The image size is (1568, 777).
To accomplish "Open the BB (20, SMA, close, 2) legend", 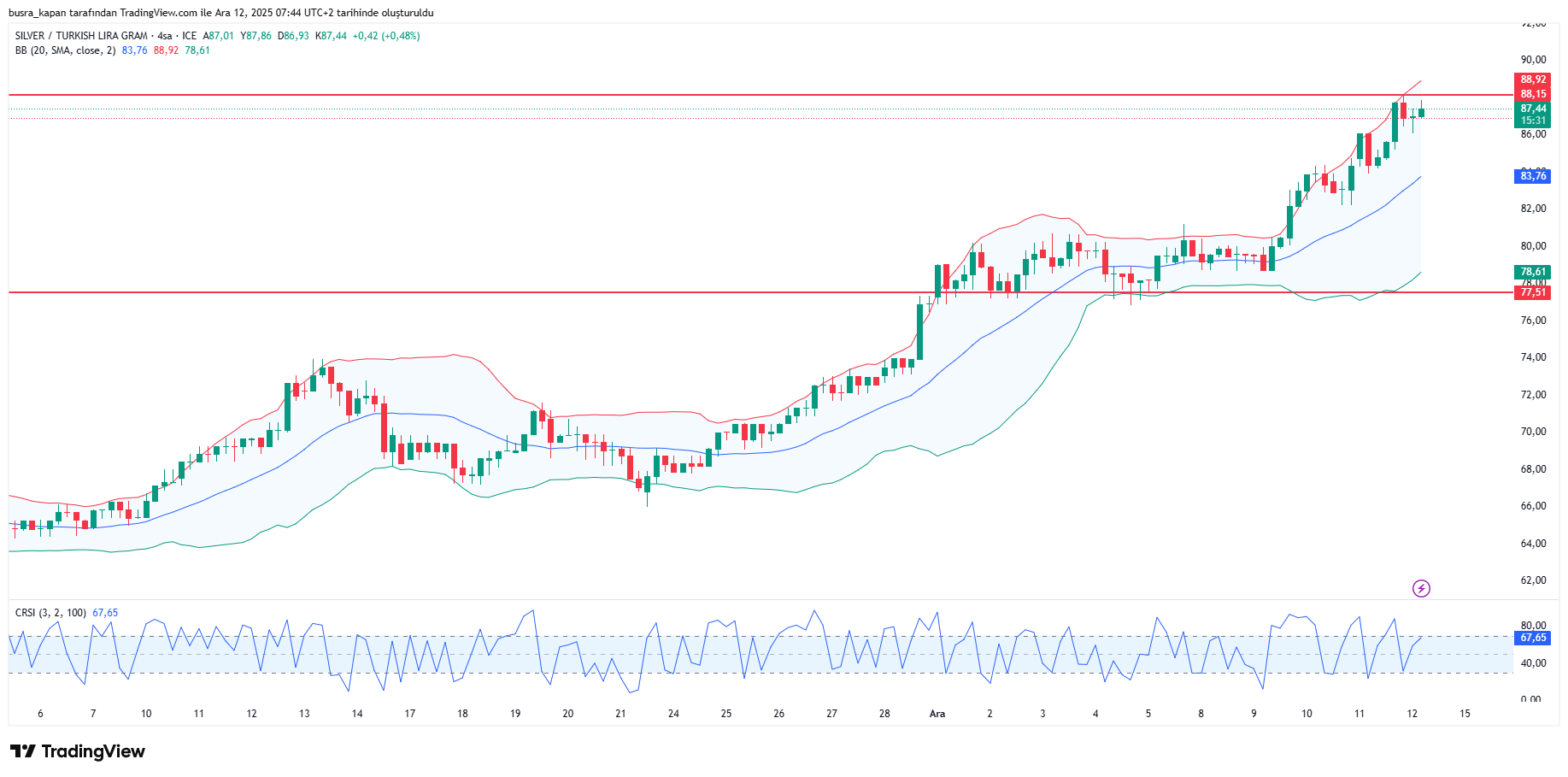I will coord(65,50).
